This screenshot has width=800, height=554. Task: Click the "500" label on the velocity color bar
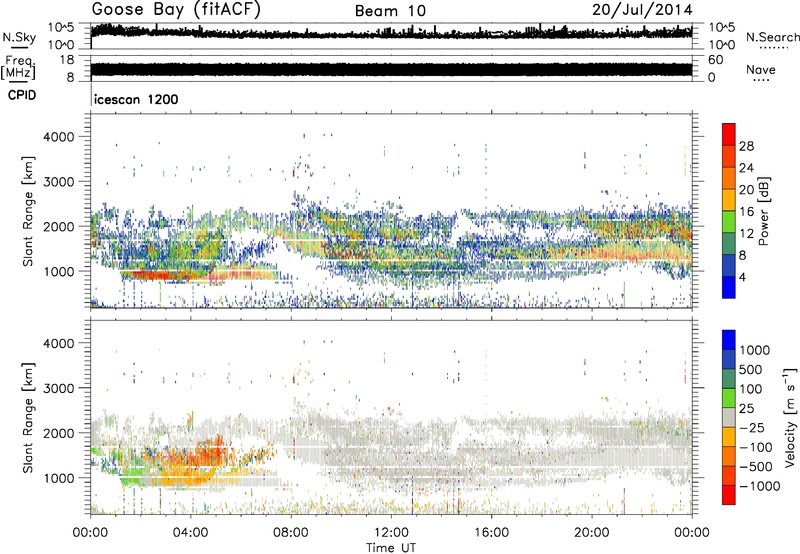(750, 370)
